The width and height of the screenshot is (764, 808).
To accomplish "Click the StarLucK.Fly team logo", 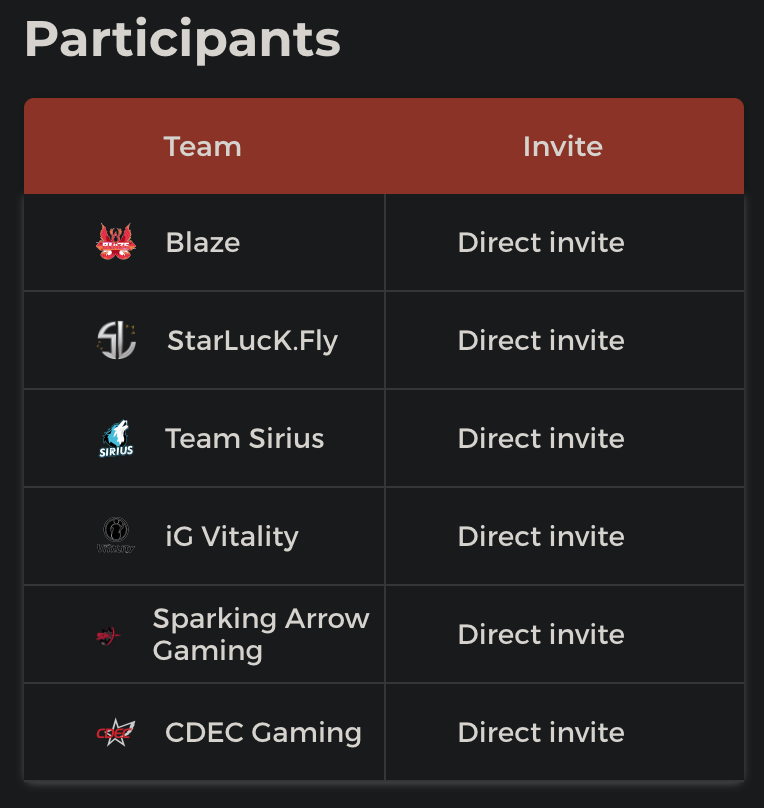I will [x=116, y=340].
